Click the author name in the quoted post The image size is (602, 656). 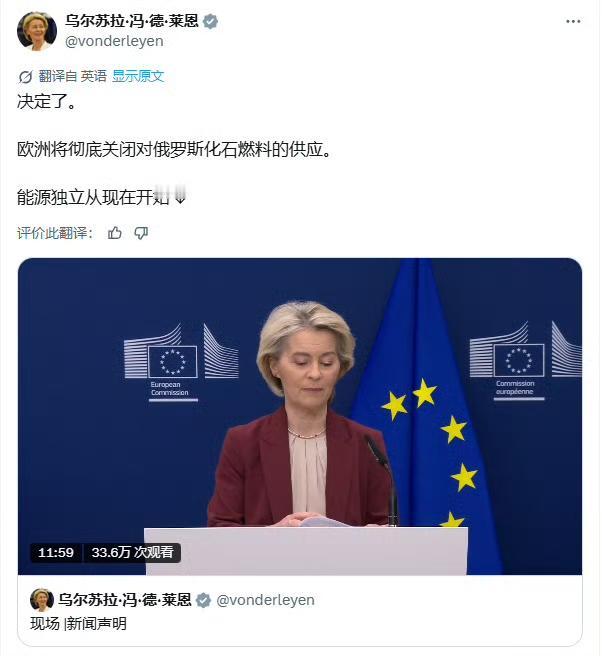(x=124, y=600)
